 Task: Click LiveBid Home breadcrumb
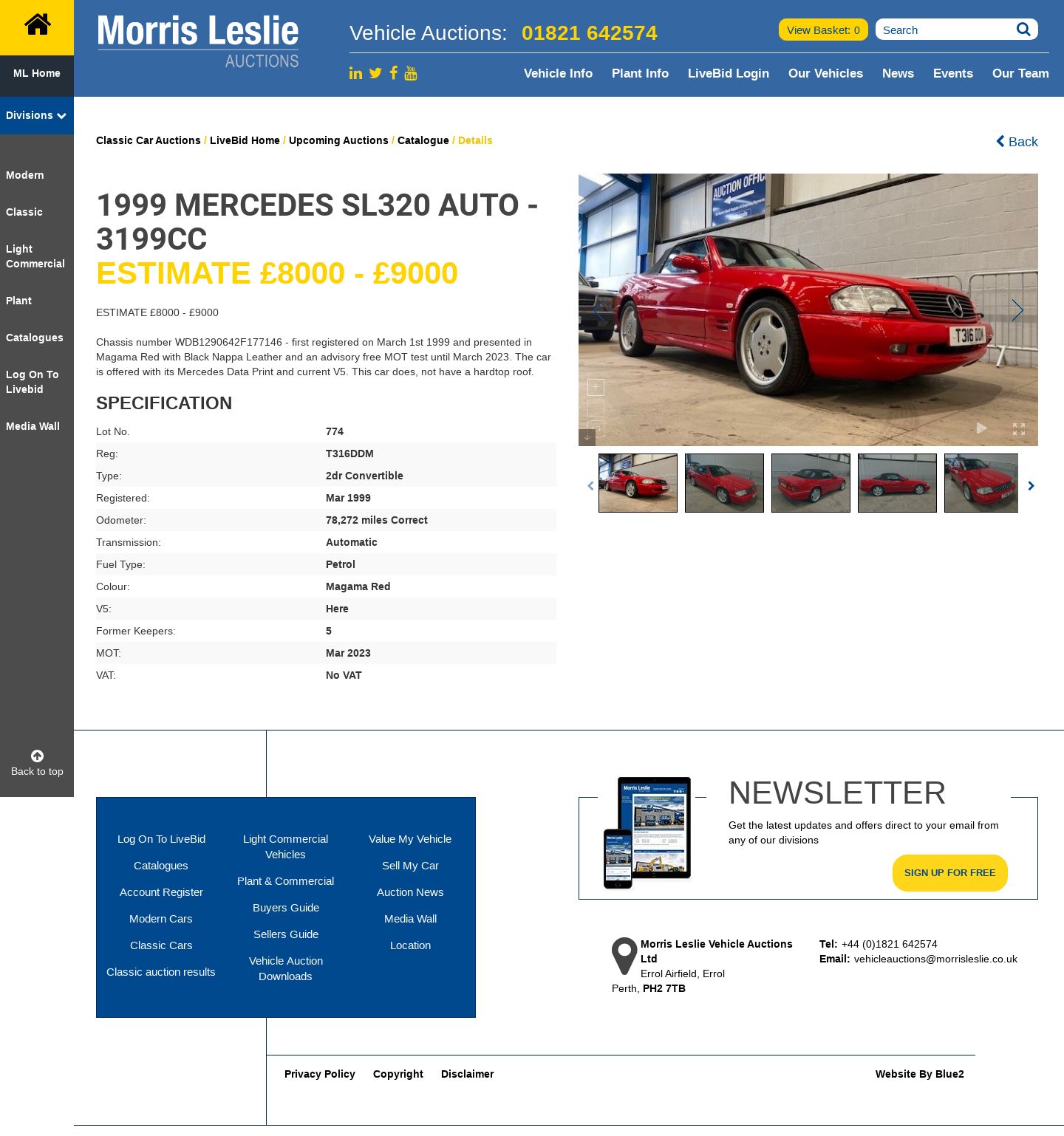tap(245, 140)
